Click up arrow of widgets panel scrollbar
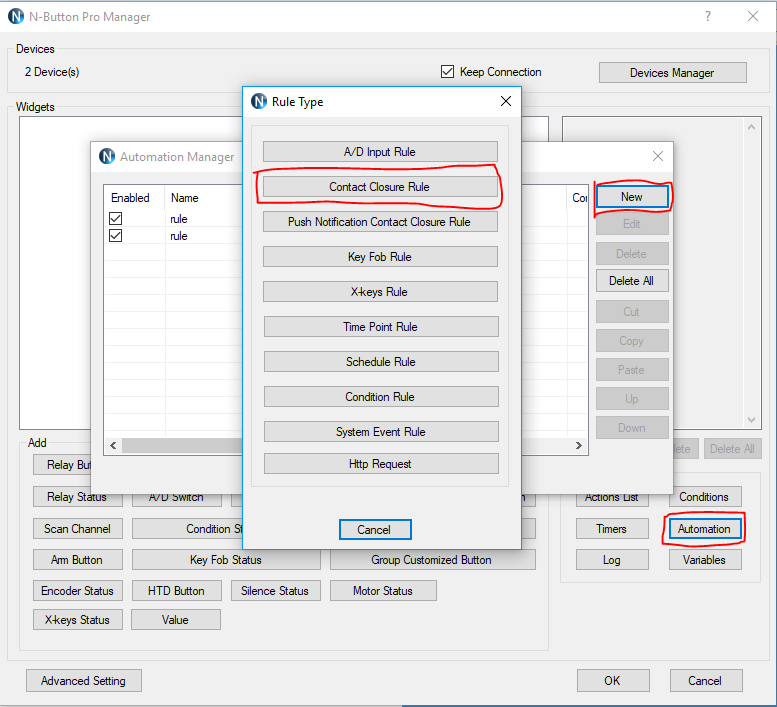 coord(751,127)
